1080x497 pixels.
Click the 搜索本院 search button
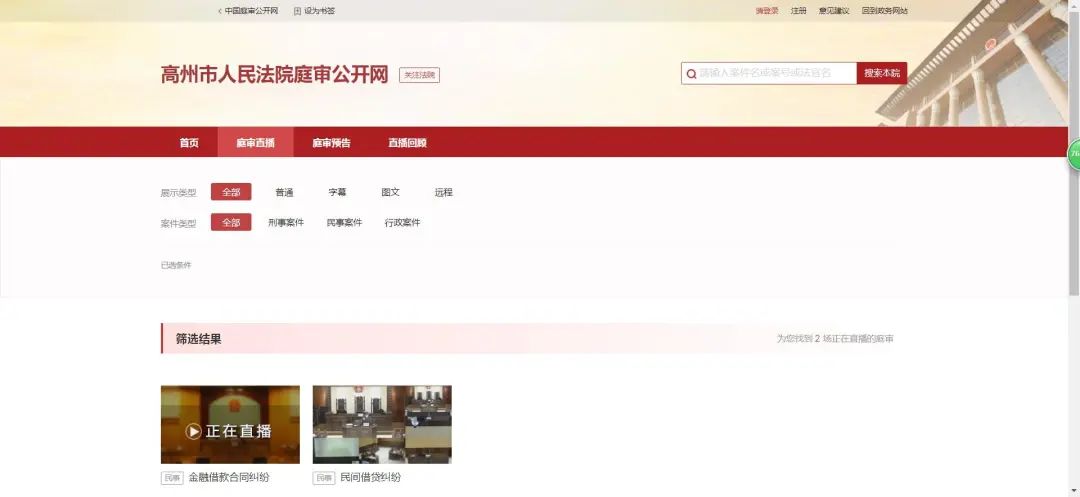882,73
